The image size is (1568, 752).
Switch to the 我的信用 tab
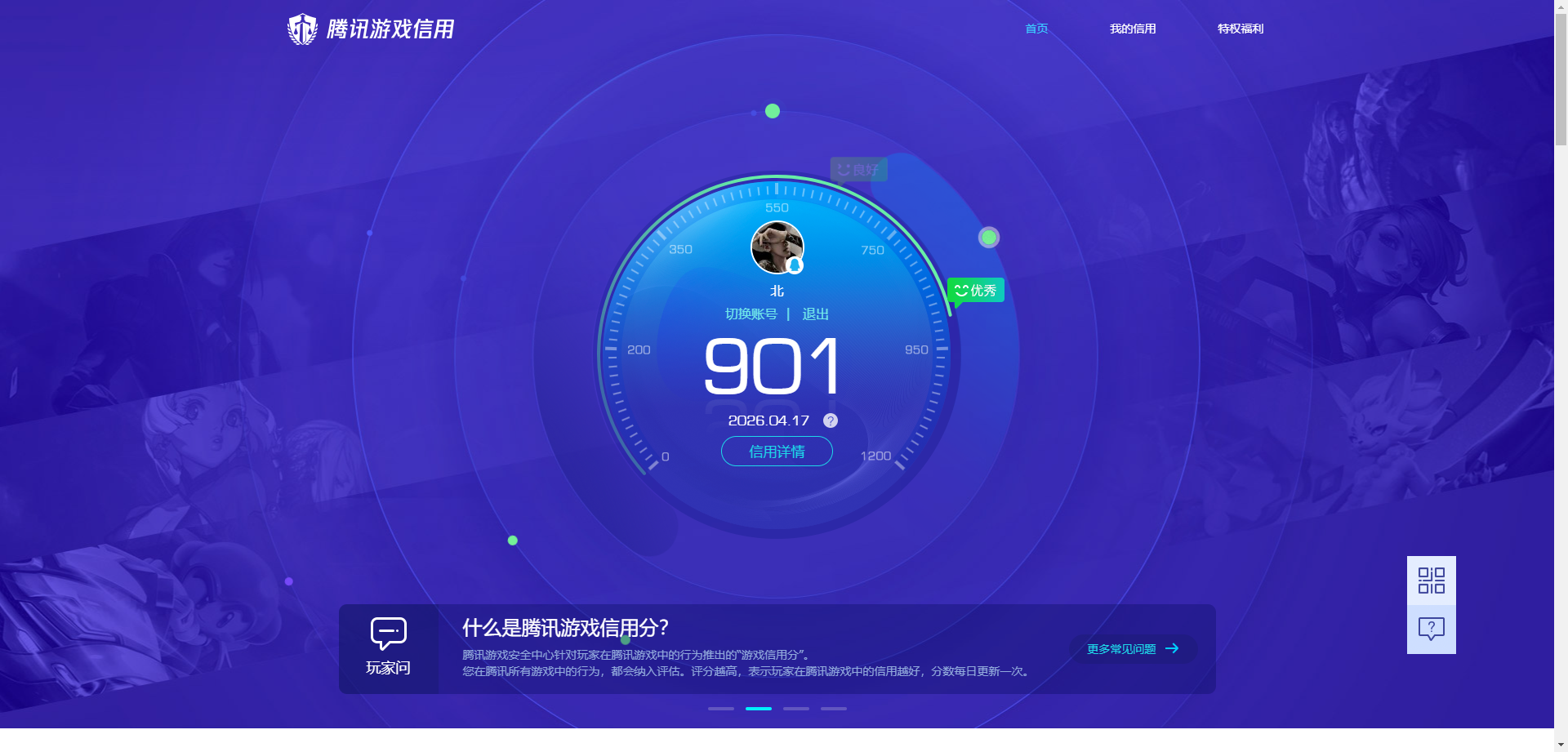(x=1133, y=29)
